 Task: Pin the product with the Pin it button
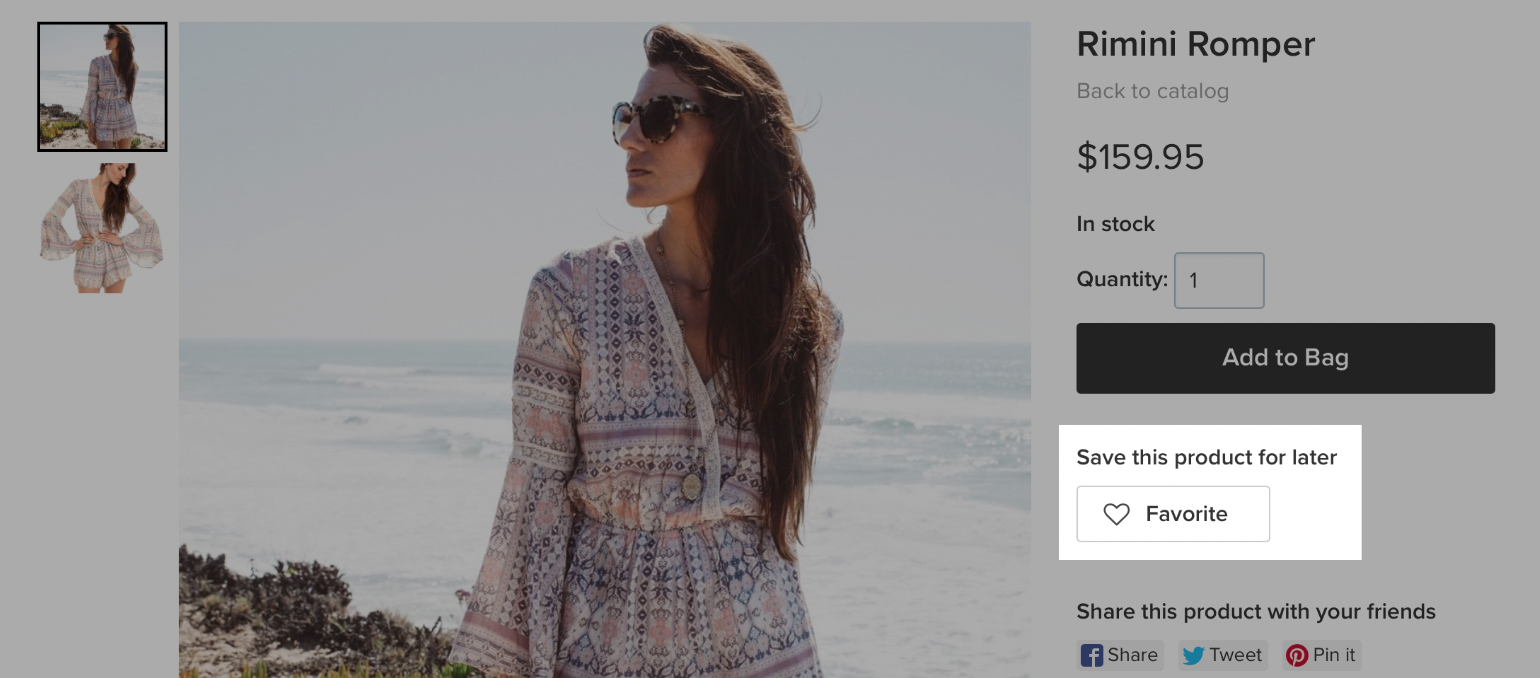(x=1321, y=655)
